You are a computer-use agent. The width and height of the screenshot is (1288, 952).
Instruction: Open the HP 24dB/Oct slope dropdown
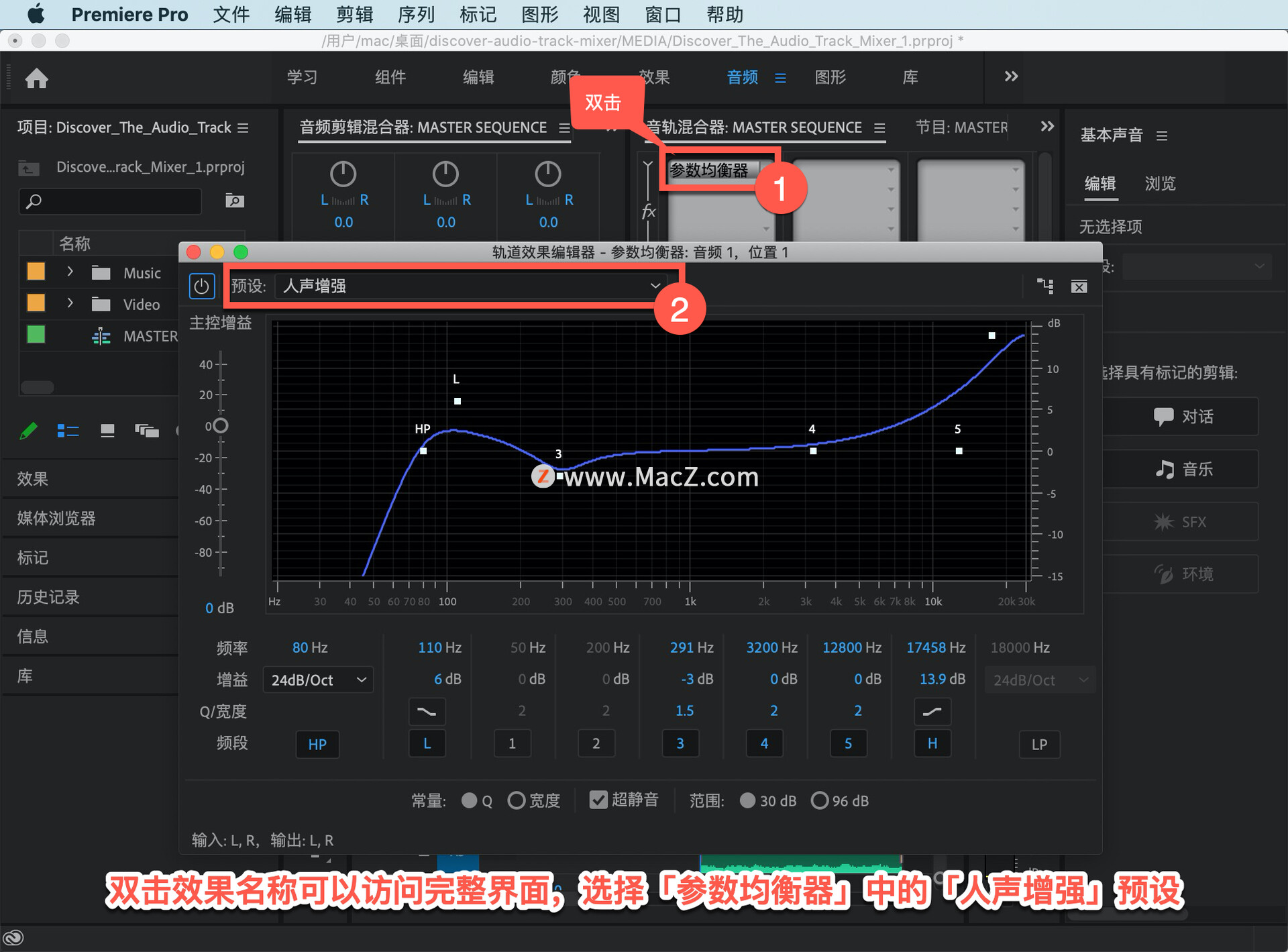pos(318,680)
